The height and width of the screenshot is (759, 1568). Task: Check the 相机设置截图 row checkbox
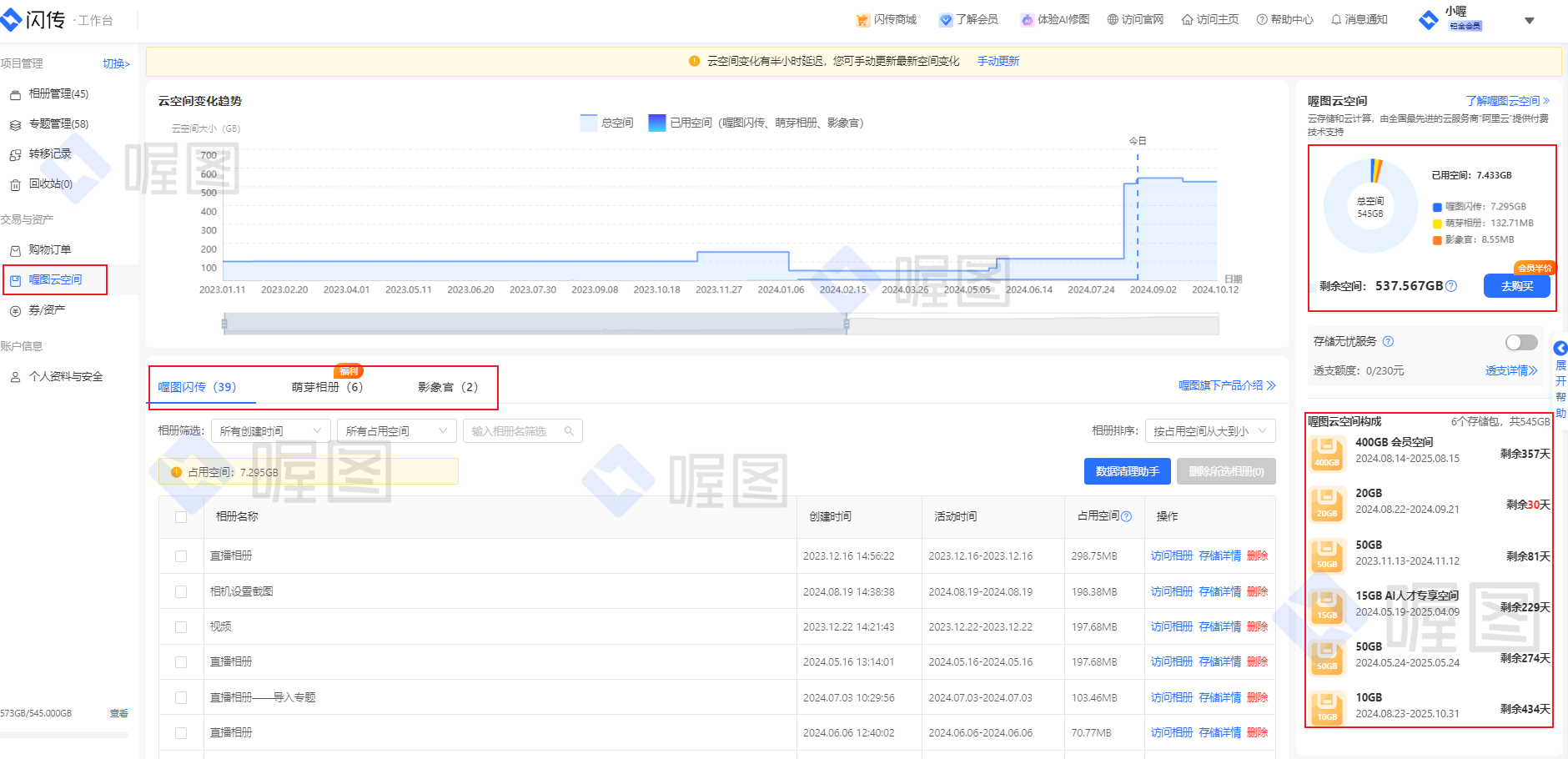181,591
